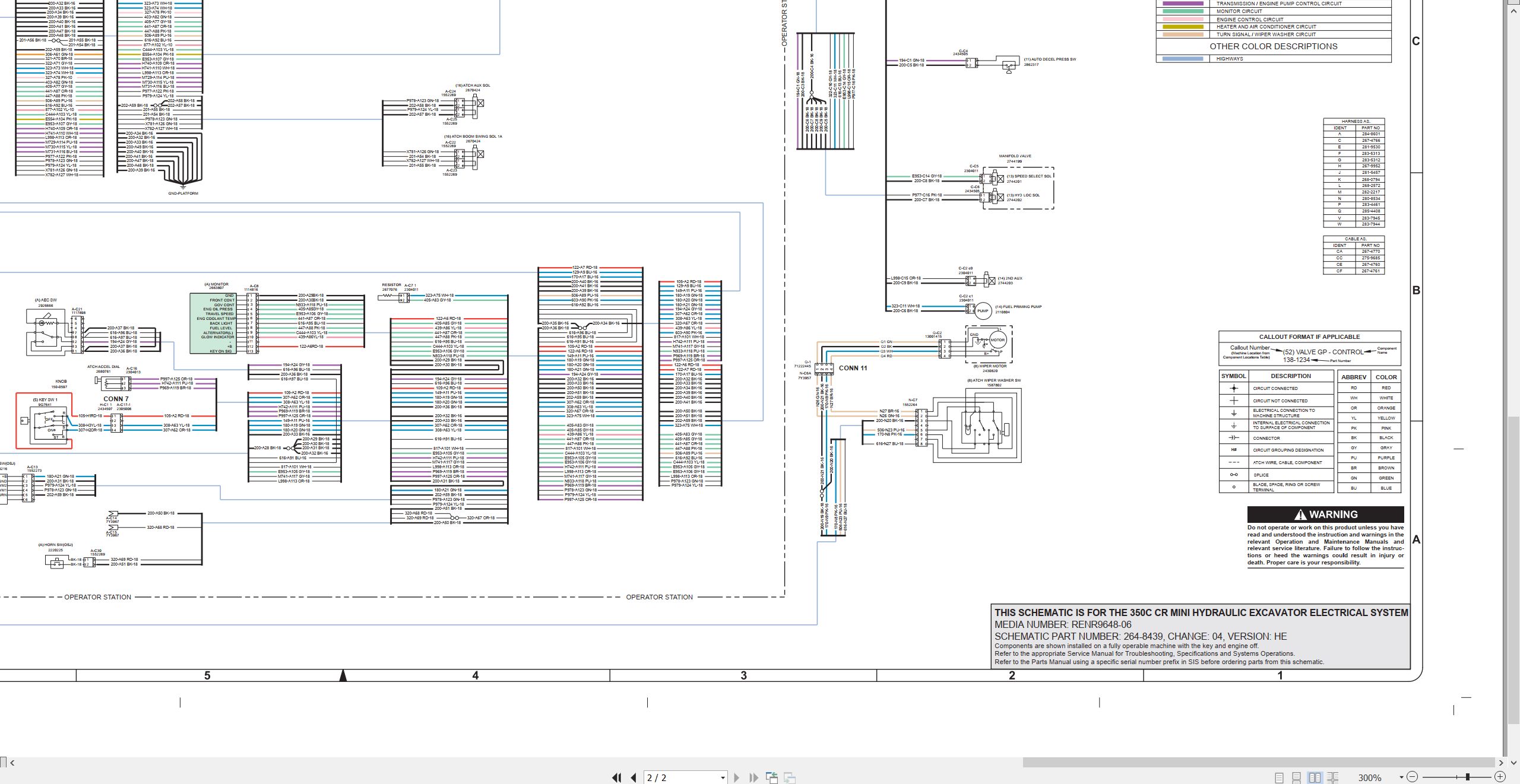Click the CONN 11 label on the schematic
Image resolution: width=1520 pixels, height=784 pixels.
853,368
